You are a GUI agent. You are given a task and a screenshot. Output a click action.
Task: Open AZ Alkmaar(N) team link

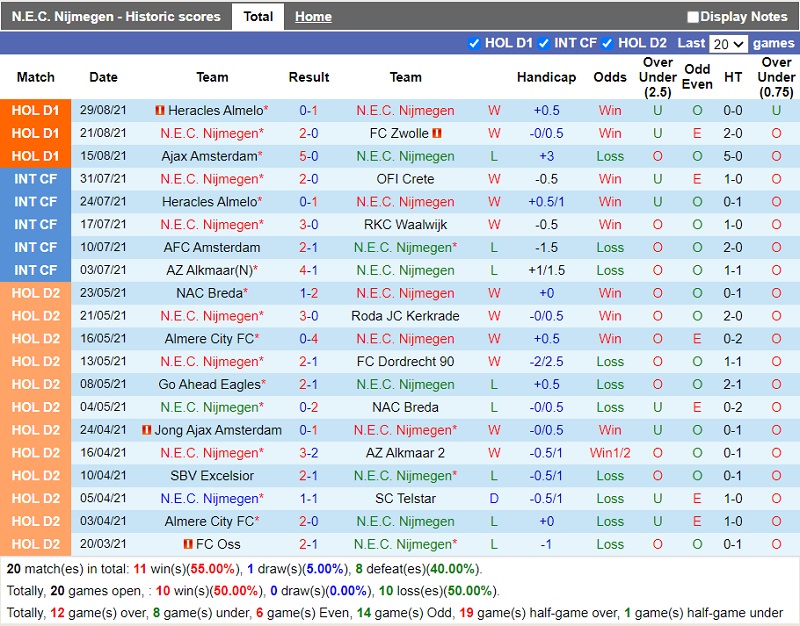click(x=210, y=270)
